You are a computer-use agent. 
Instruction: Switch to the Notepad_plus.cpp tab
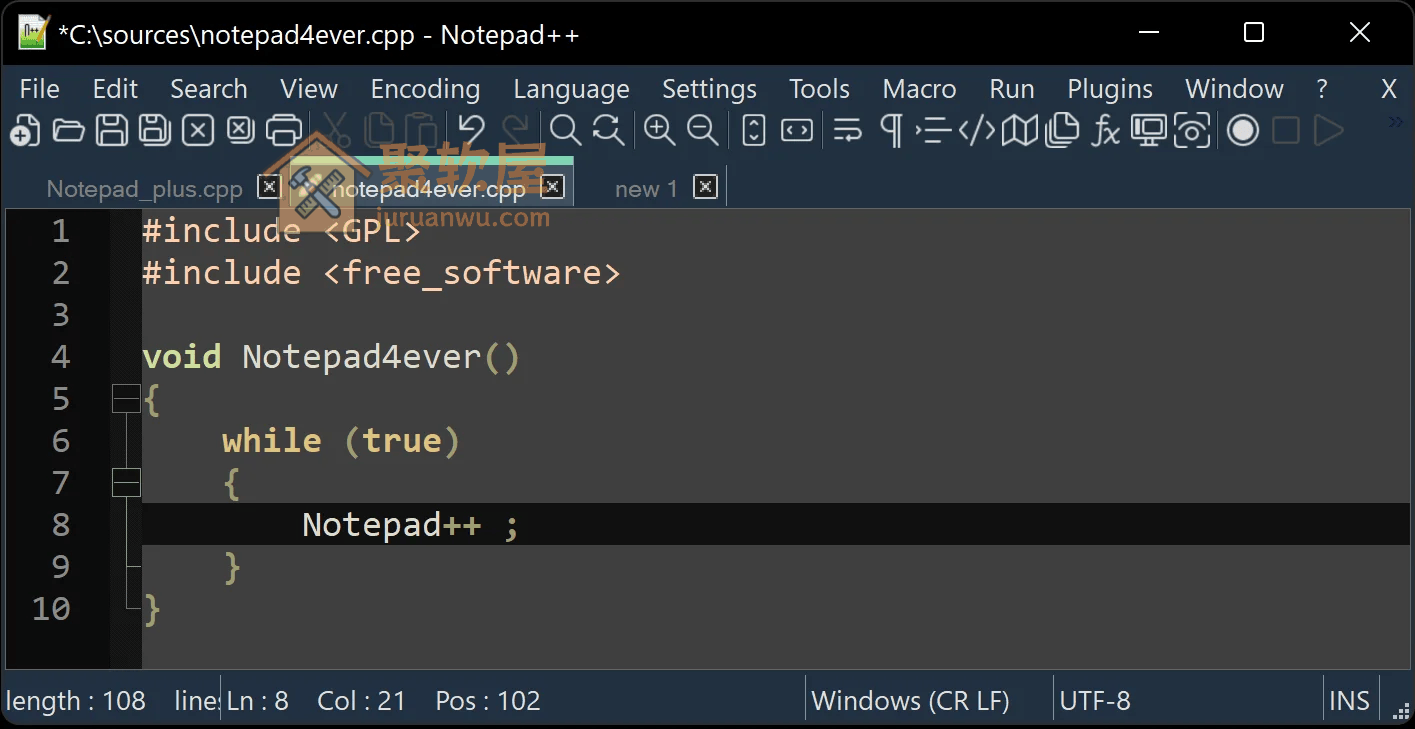tap(143, 188)
